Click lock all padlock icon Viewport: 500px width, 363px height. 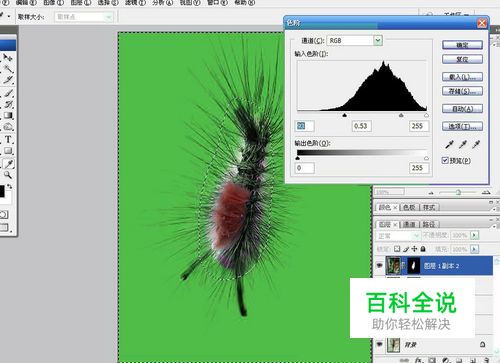click(x=423, y=249)
